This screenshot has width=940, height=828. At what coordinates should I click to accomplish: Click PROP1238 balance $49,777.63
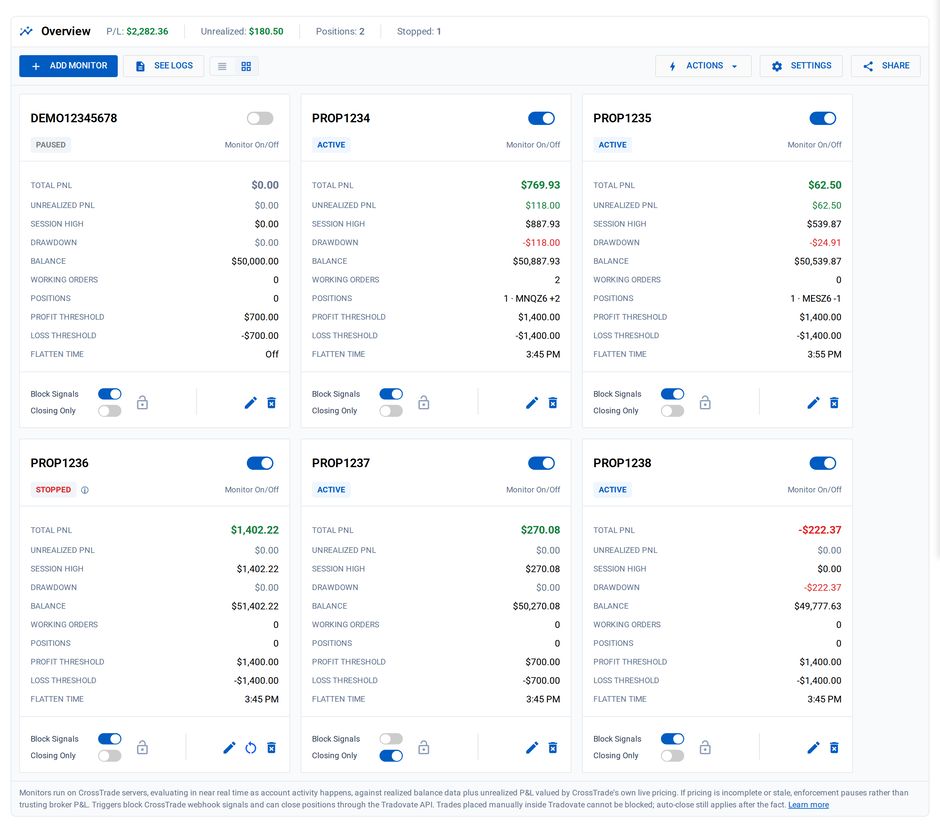(x=818, y=606)
